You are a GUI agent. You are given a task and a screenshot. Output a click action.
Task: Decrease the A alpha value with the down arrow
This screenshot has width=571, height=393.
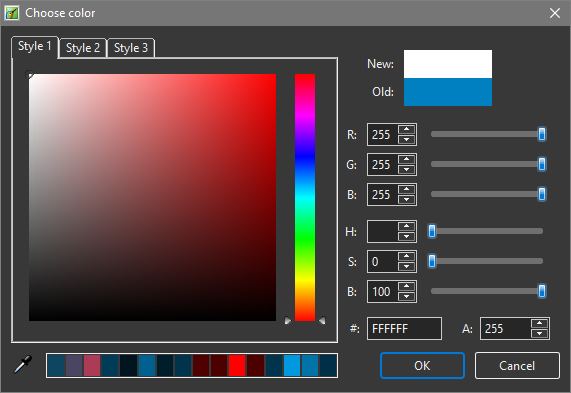(539, 334)
